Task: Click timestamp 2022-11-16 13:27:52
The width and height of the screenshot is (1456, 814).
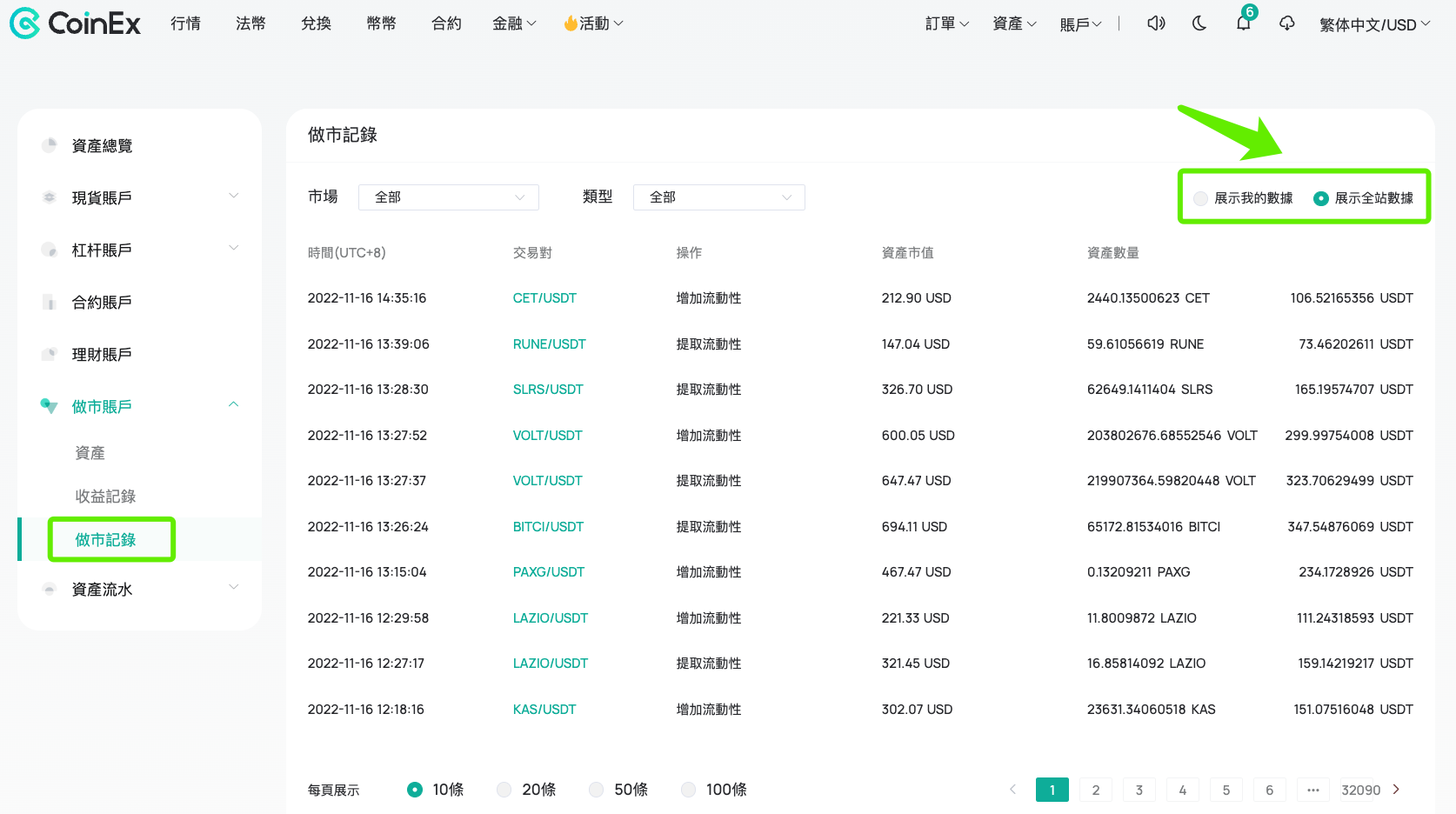Action: (367, 436)
